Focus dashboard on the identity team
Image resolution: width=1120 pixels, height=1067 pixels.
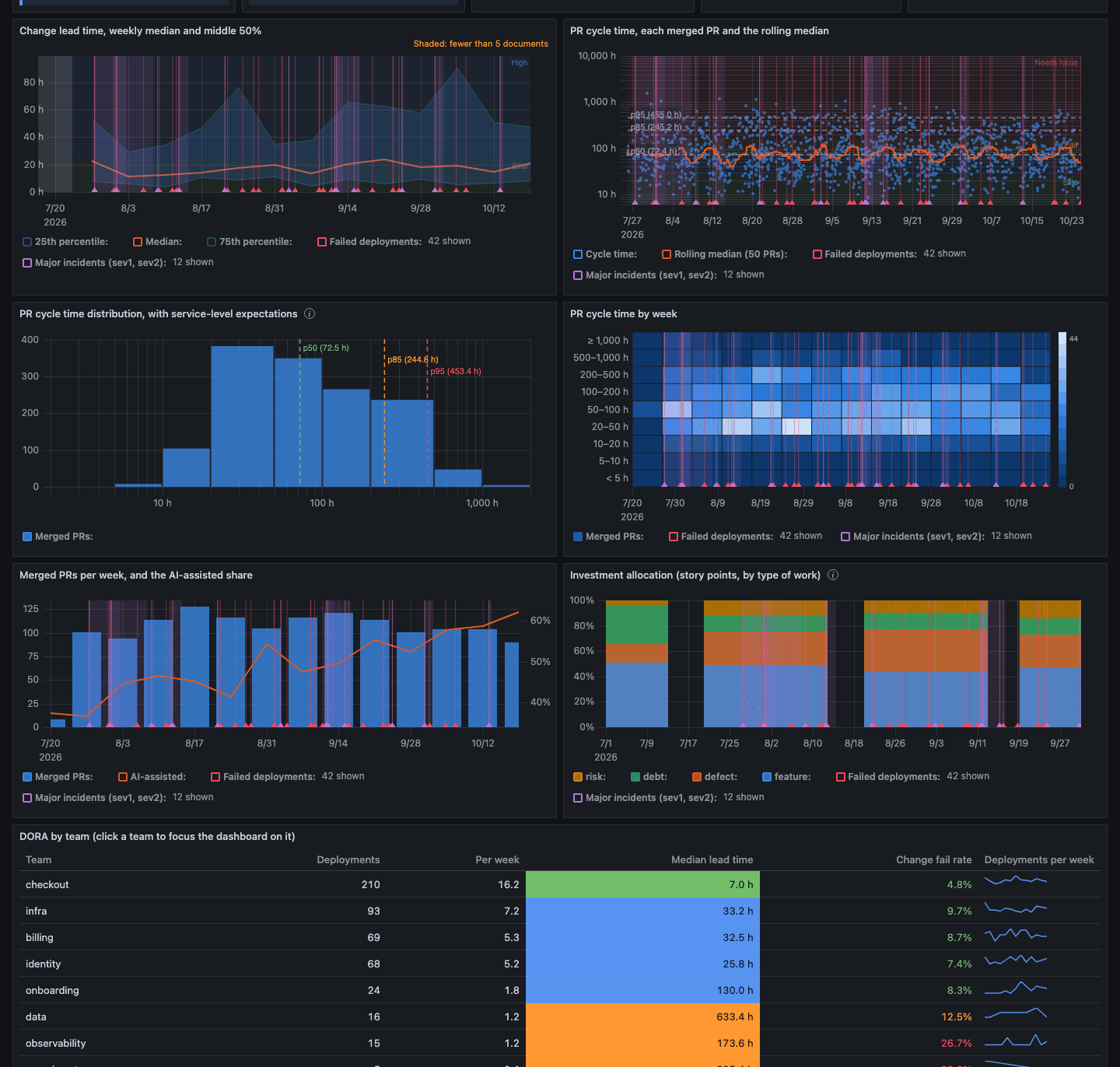43,964
